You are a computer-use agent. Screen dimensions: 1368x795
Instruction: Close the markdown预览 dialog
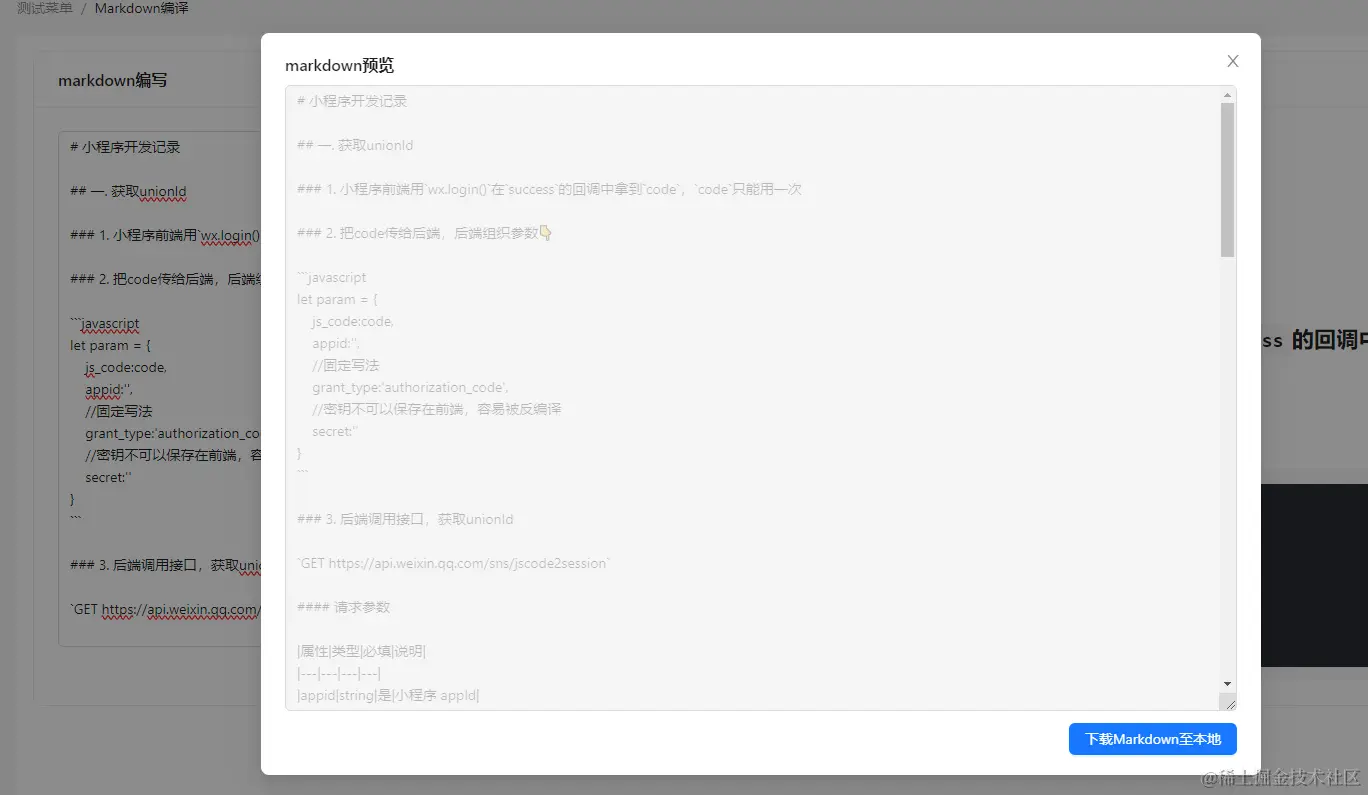(x=1233, y=61)
